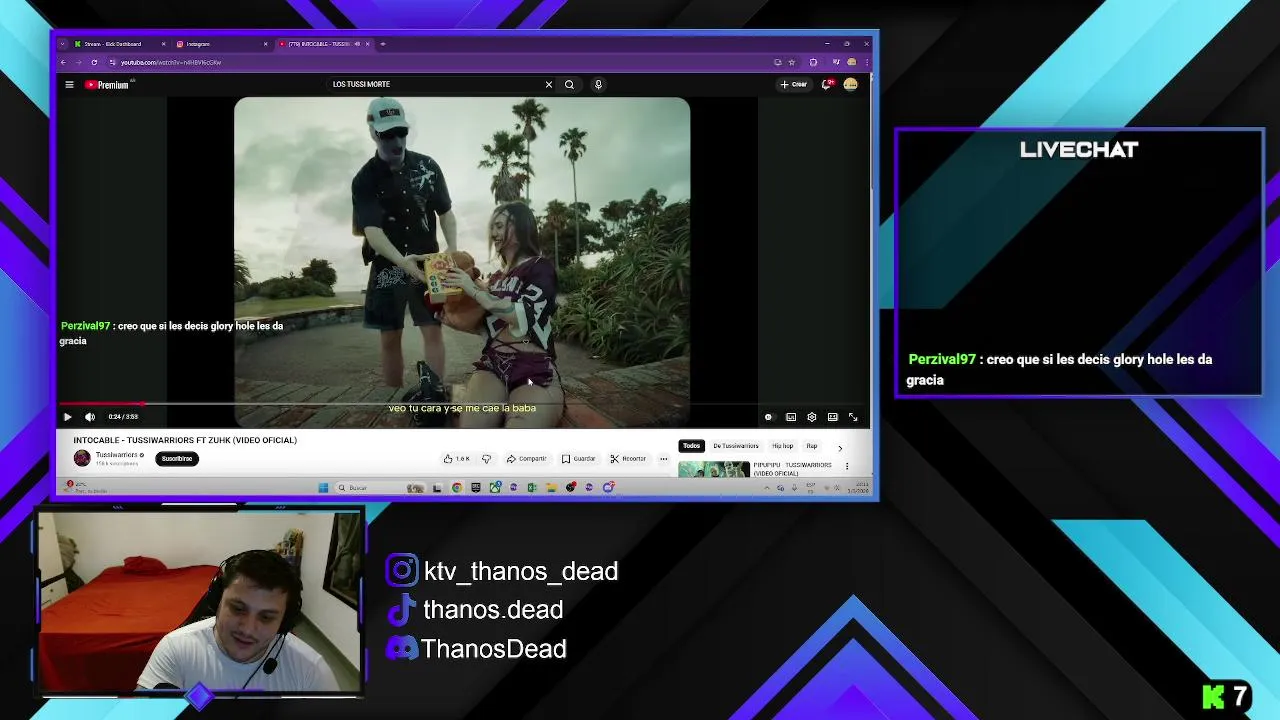Select the De Tussiwarriors chip
Image resolution: width=1280 pixels, height=720 pixels.
coord(735,446)
